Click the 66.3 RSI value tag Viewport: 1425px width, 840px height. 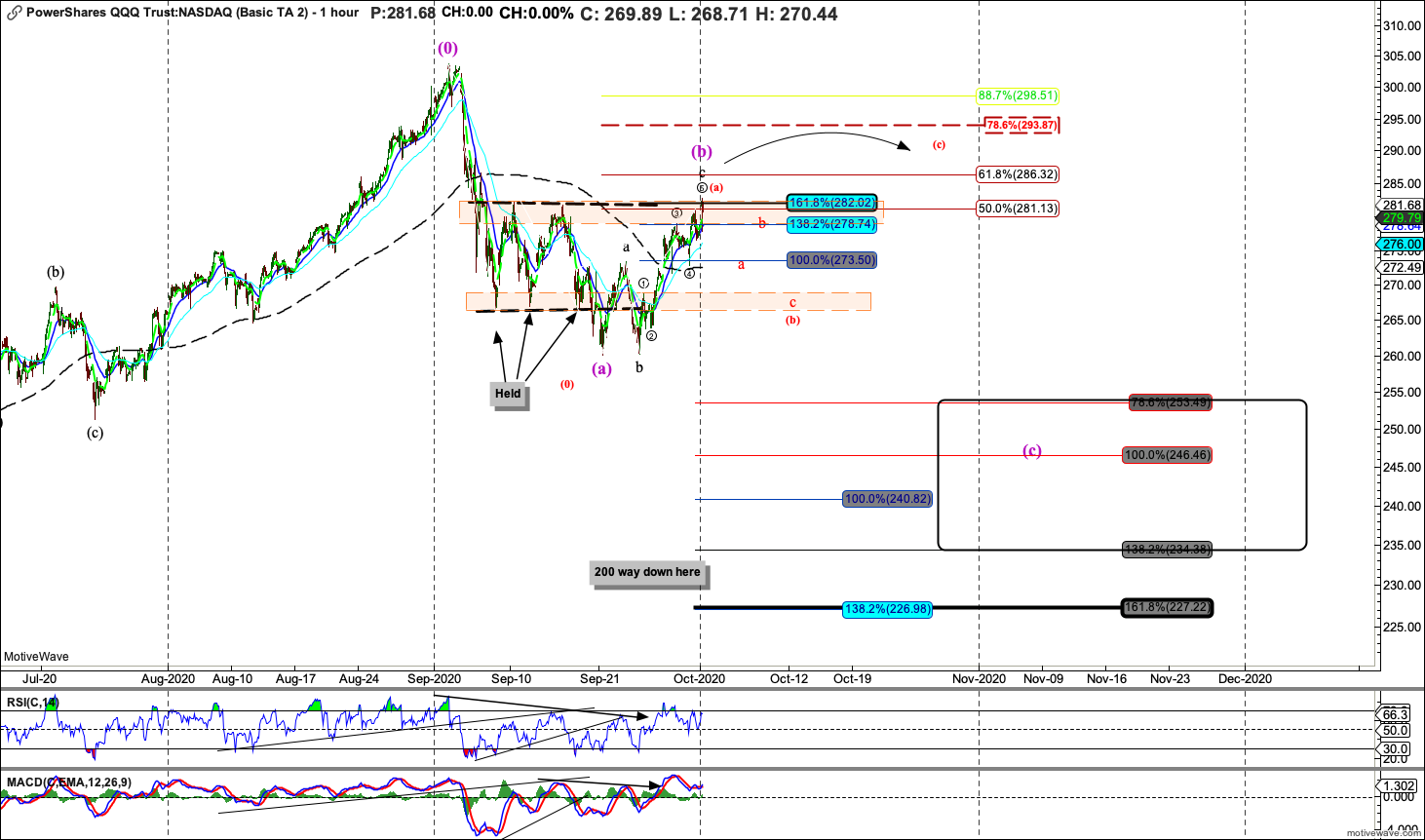[x=1395, y=714]
